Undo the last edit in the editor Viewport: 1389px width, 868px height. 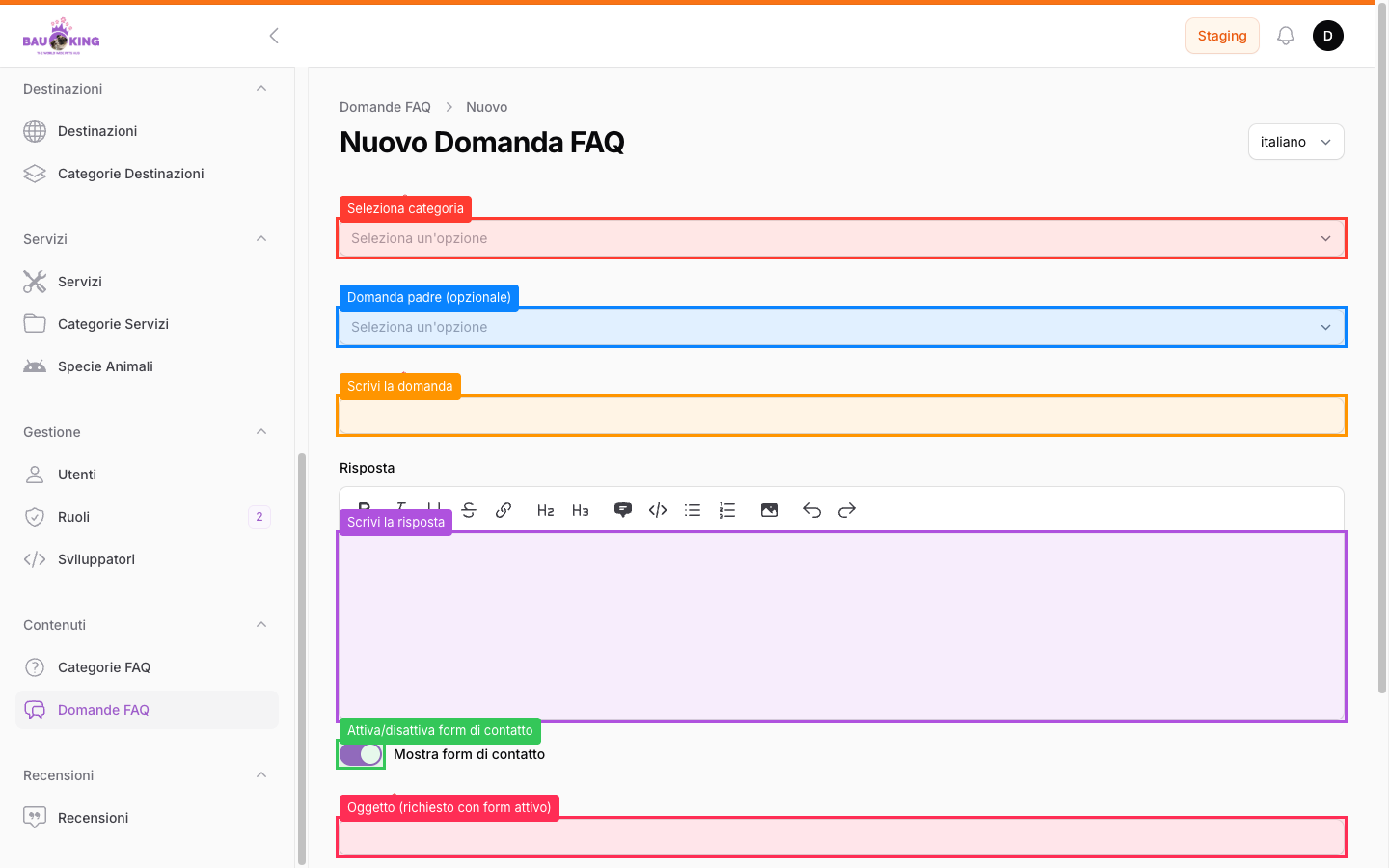pos(812,510)
